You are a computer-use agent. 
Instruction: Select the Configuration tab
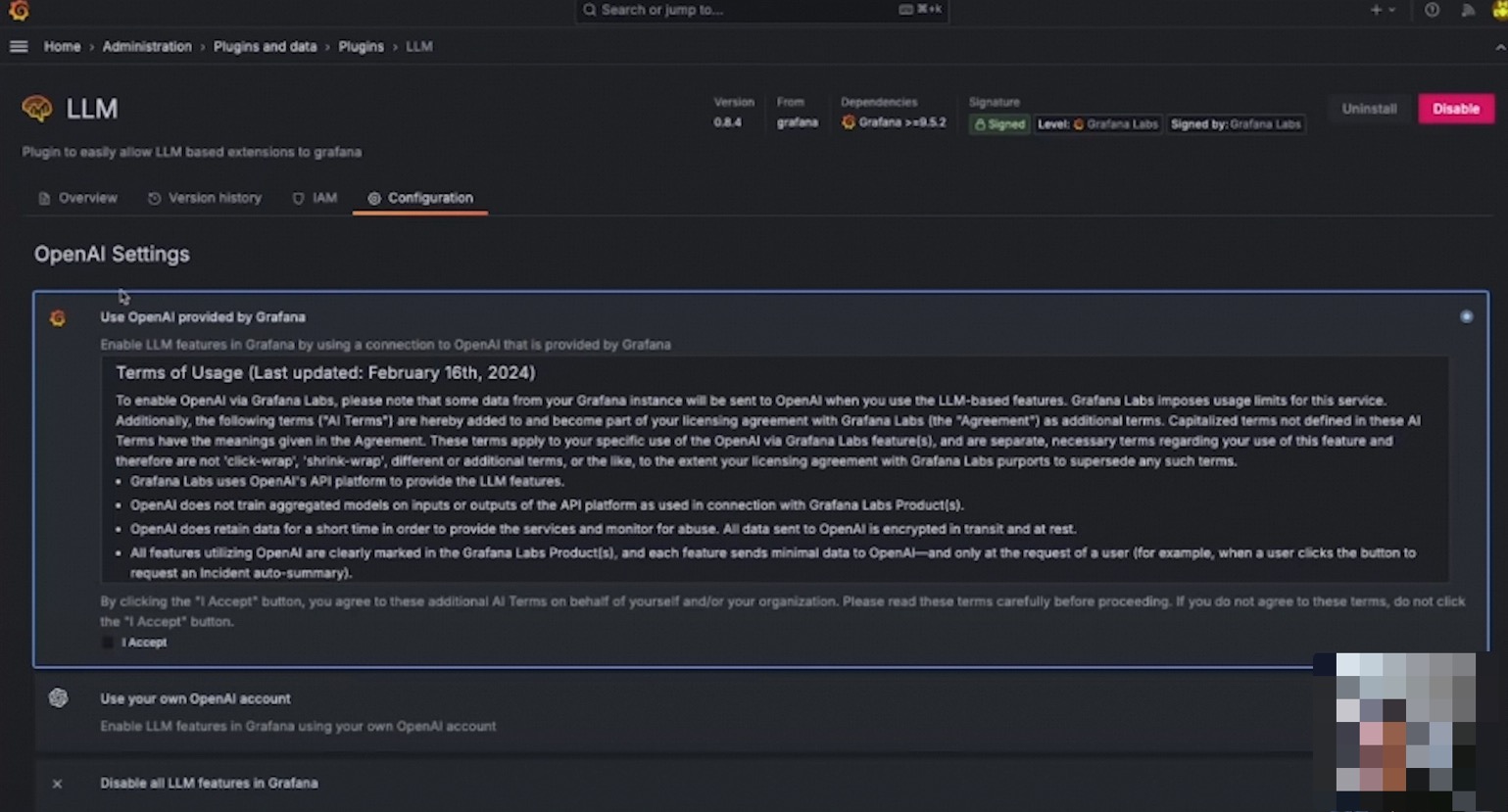pos(420,198)
